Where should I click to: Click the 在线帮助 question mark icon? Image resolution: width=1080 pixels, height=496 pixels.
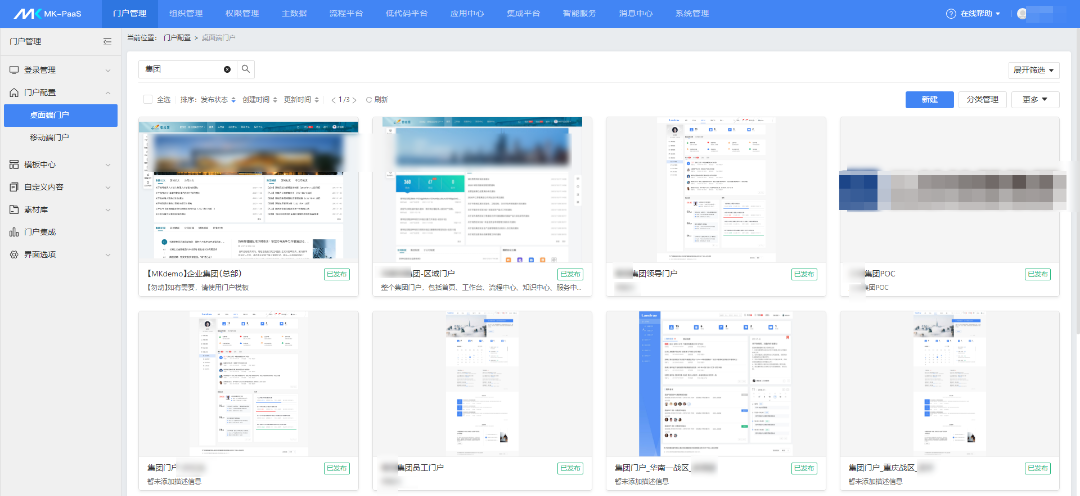(951, 14)
